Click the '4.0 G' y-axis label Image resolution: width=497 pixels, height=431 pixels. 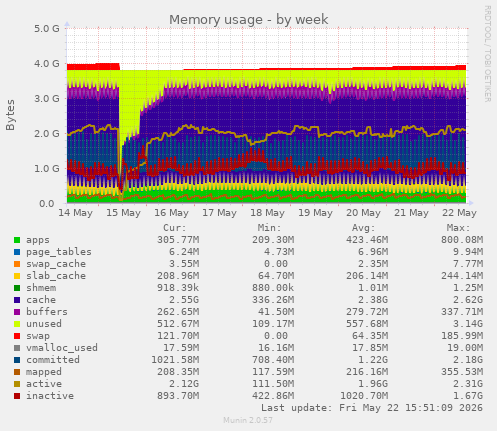coord(47,63)
